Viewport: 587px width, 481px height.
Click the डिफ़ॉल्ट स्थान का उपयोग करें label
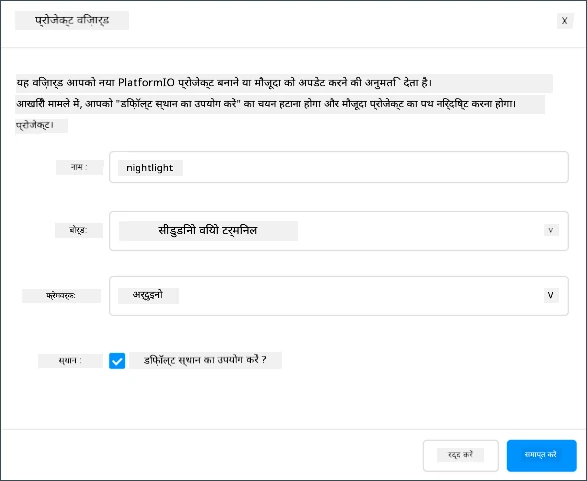click(205, 360)
